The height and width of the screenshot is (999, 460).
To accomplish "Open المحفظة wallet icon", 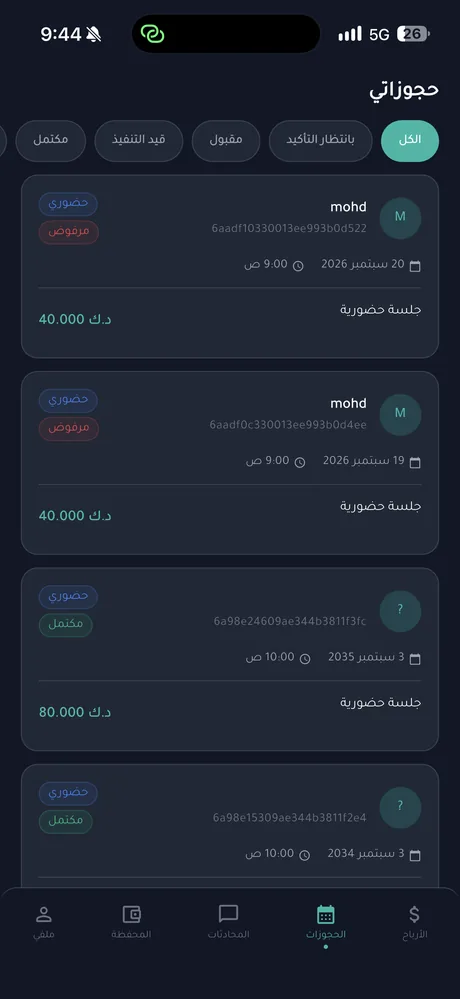I will tap(131, 914).
